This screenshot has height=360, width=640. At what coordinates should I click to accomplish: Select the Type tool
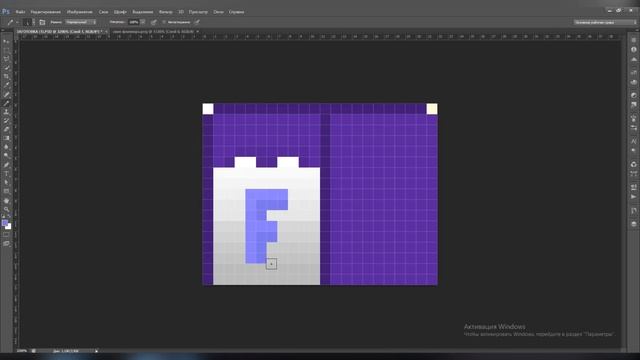6,174
